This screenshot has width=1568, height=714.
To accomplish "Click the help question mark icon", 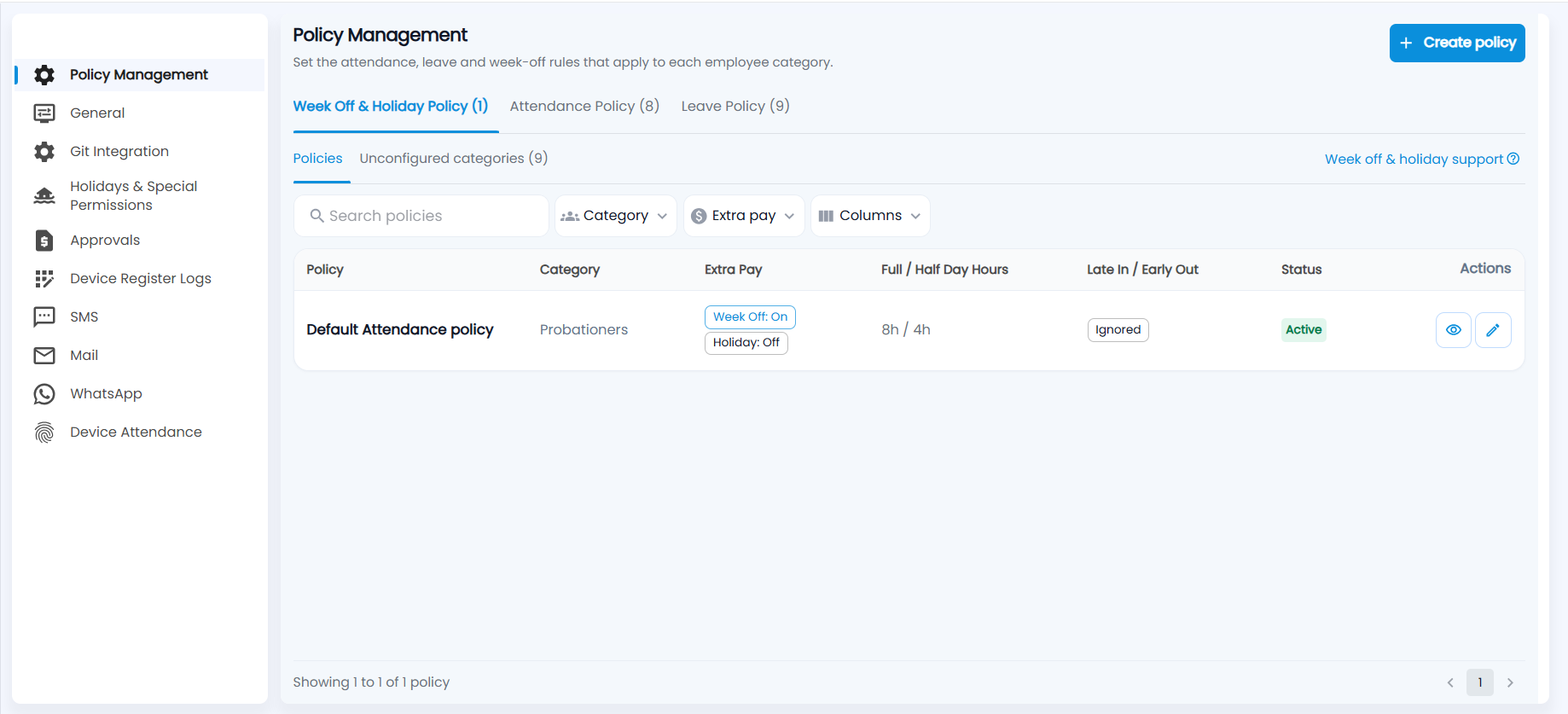I will click(1513, 159).
